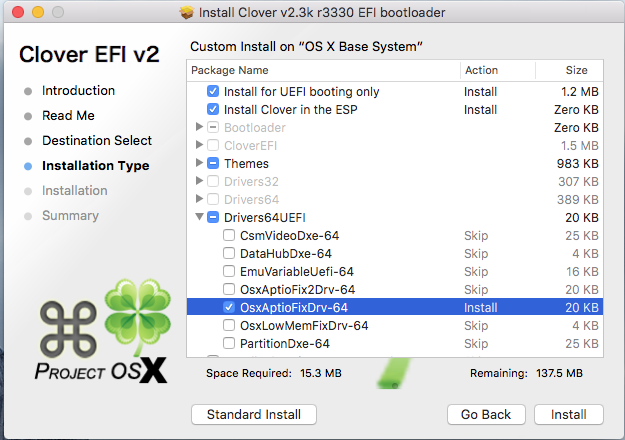This screenshot has height=440, width=625.
Task: Click the Action column header
Action: pos(498,71)
